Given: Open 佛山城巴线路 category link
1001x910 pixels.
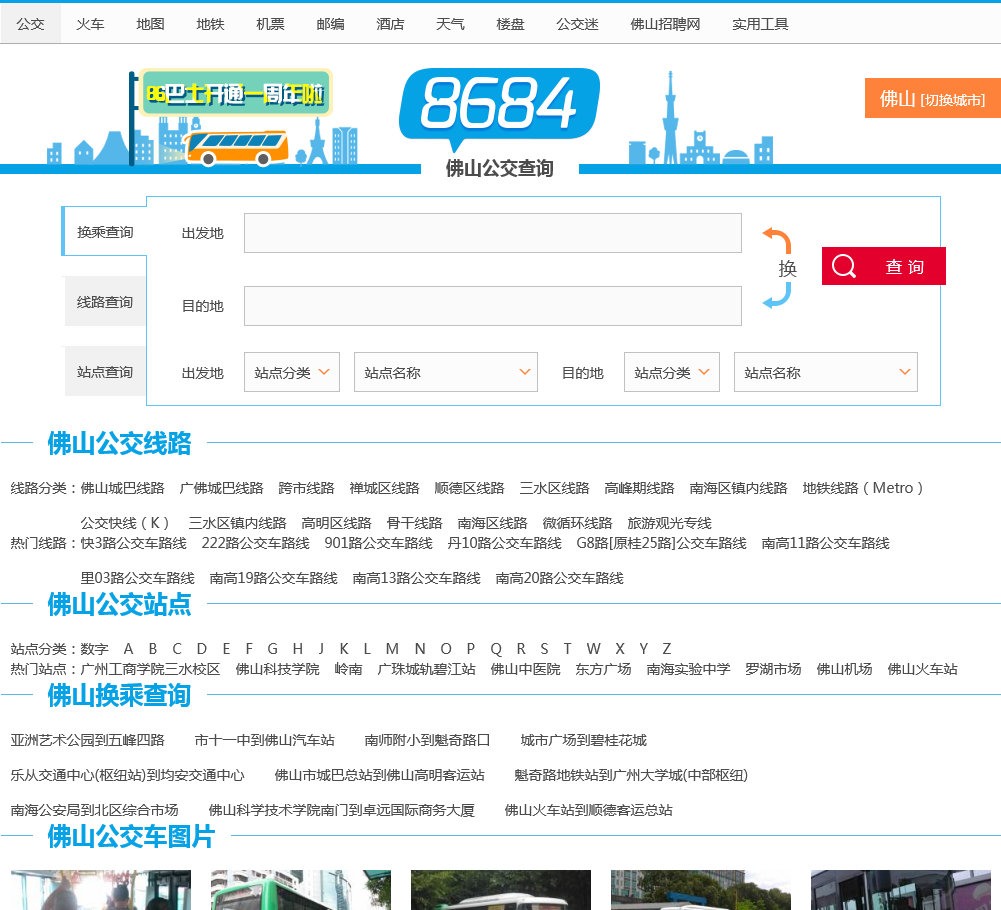Looking at the screenshot, I should coord(122,488).
